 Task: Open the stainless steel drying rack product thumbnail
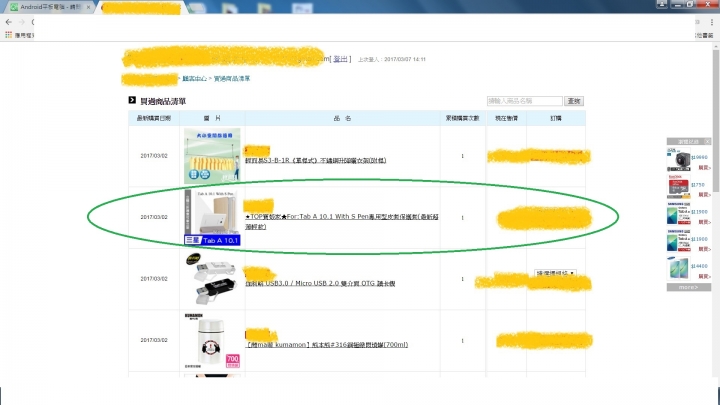212,156
